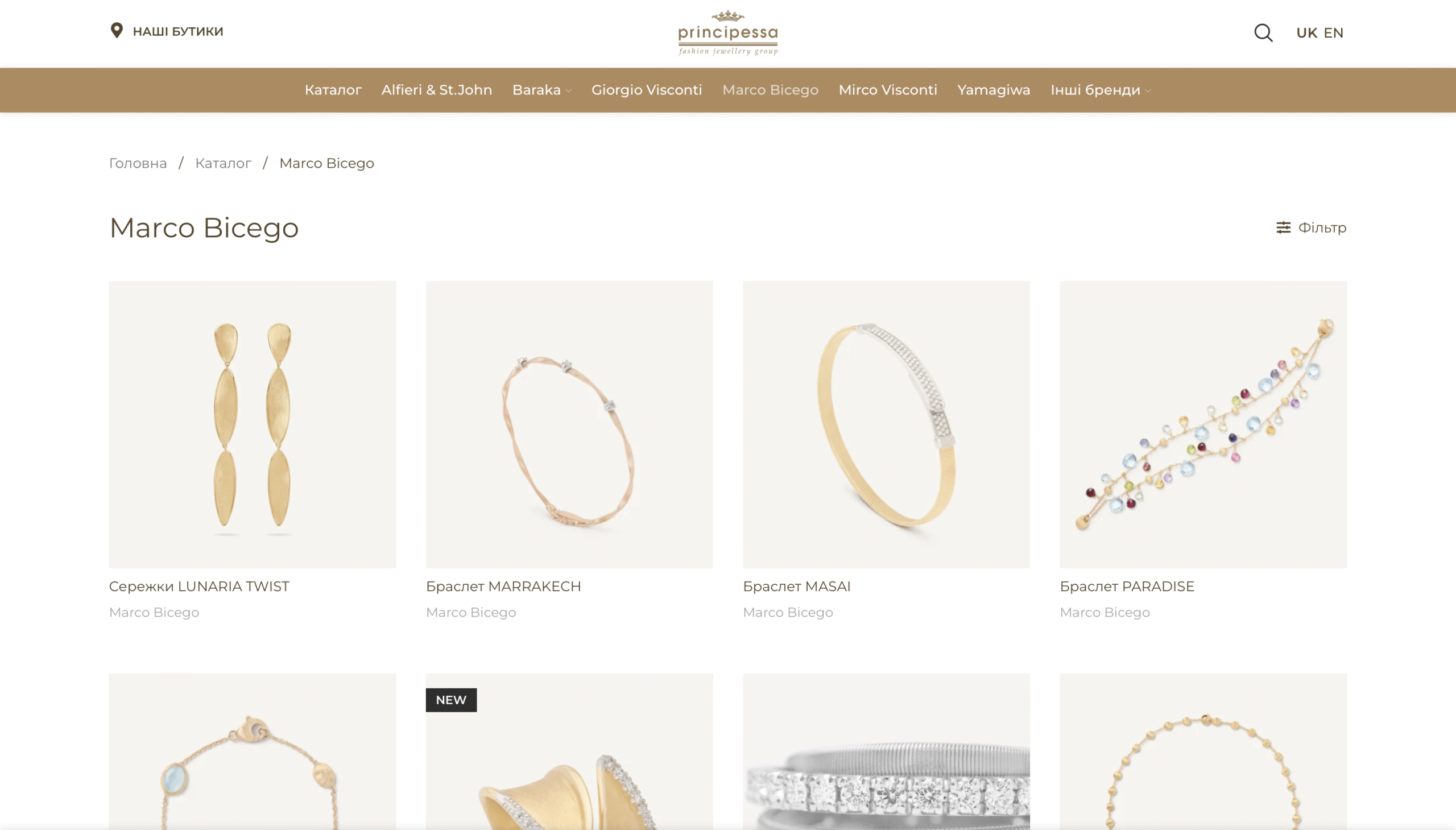Screen dimensions: 1456x830
Task: Select Alfieri & St.John in navigation
Action: 436,90
